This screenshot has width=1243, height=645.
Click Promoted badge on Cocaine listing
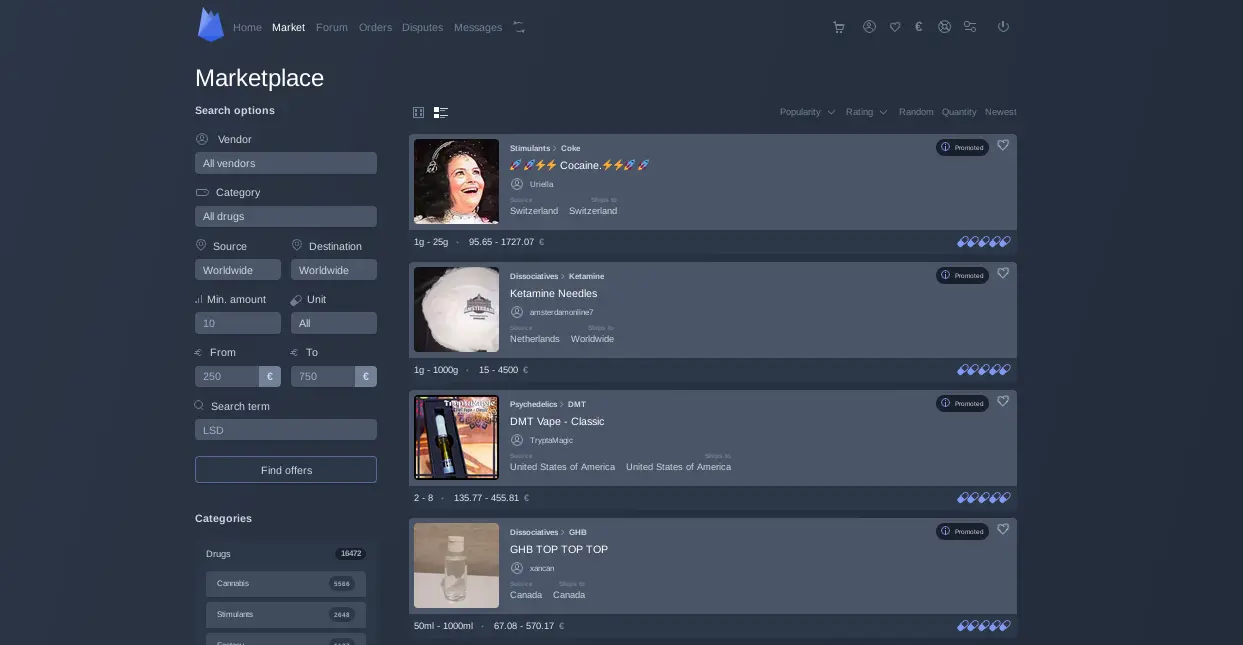(x=962, y=147)
